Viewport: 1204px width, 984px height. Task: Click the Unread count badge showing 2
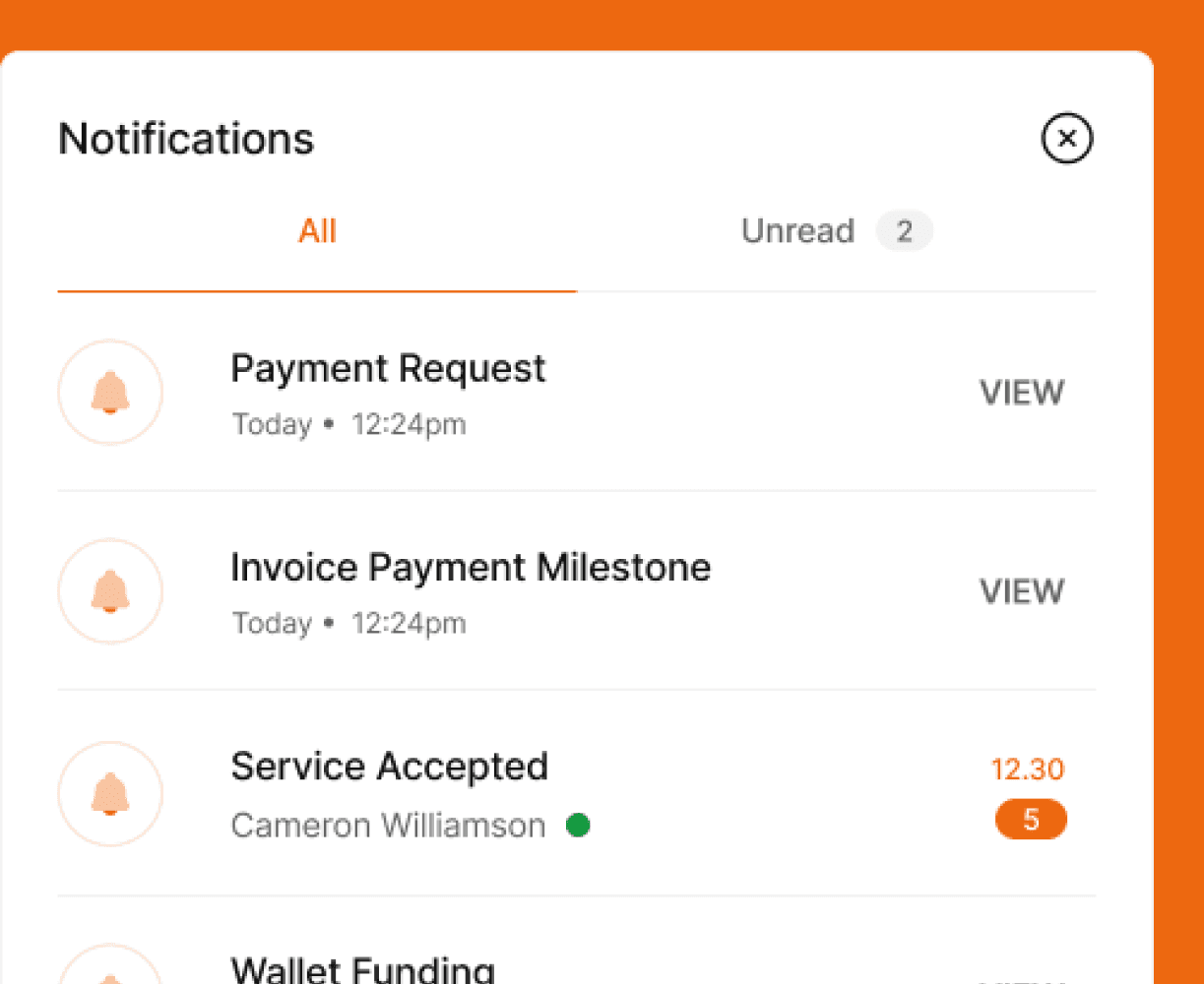[x=904, y=232]
